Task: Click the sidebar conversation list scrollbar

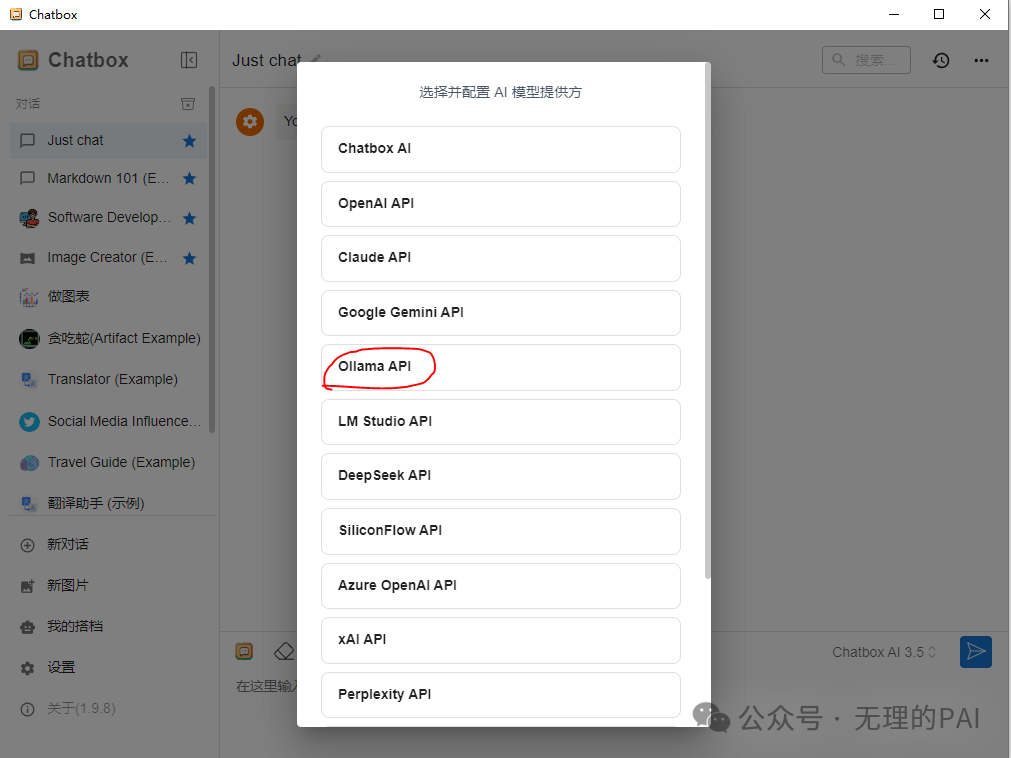Action: tap(211, 260)
